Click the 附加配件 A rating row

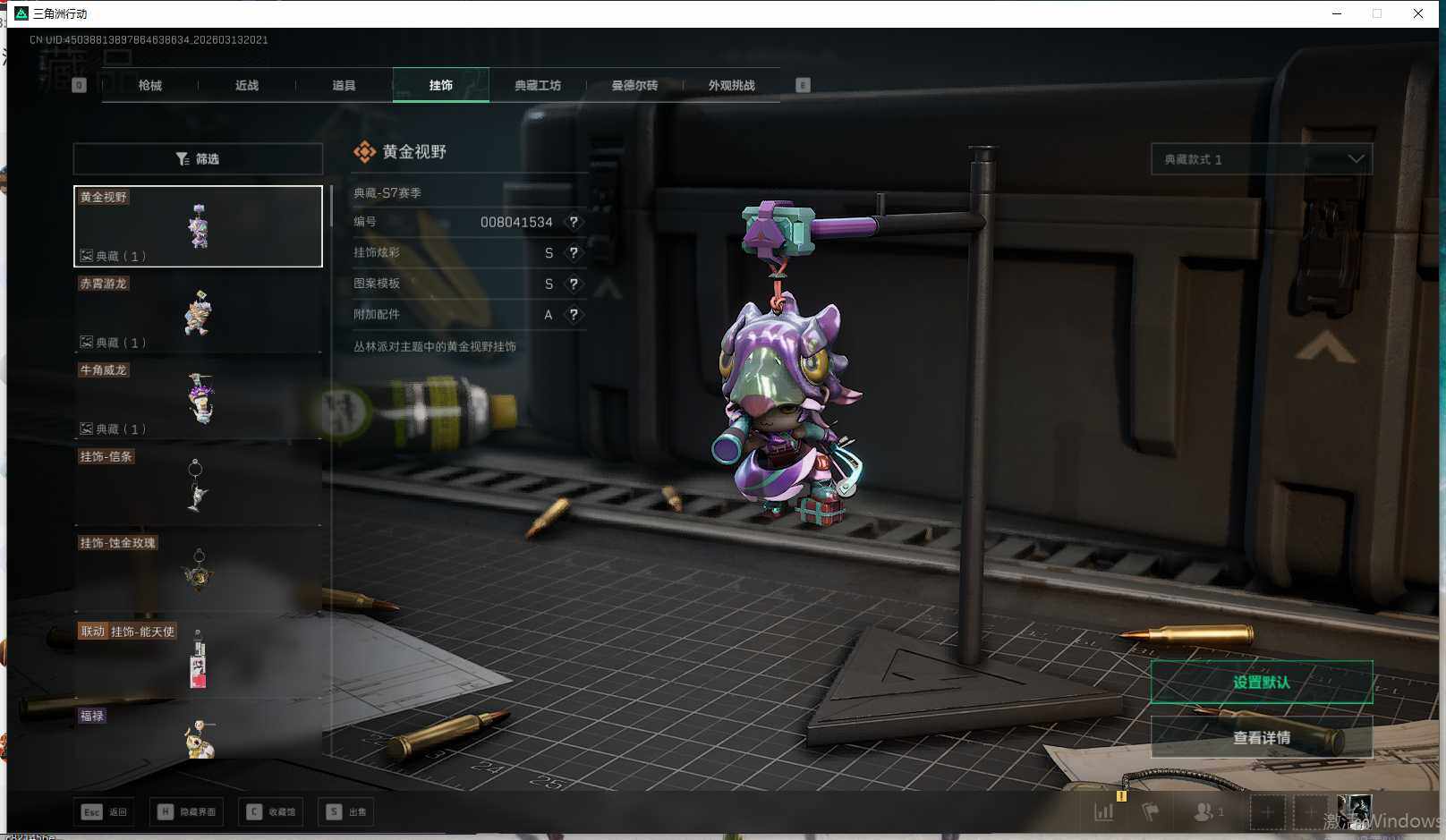click(469, 315)
